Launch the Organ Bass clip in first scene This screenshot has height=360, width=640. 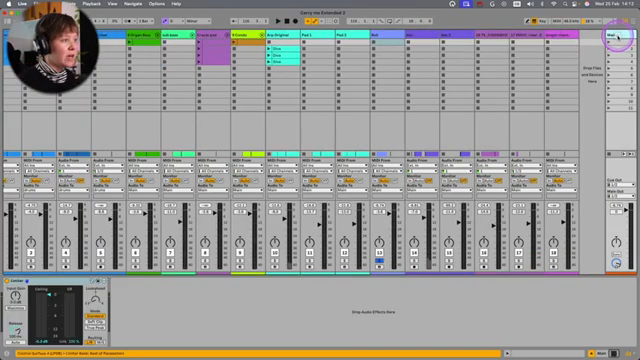[x=130, y=42]
